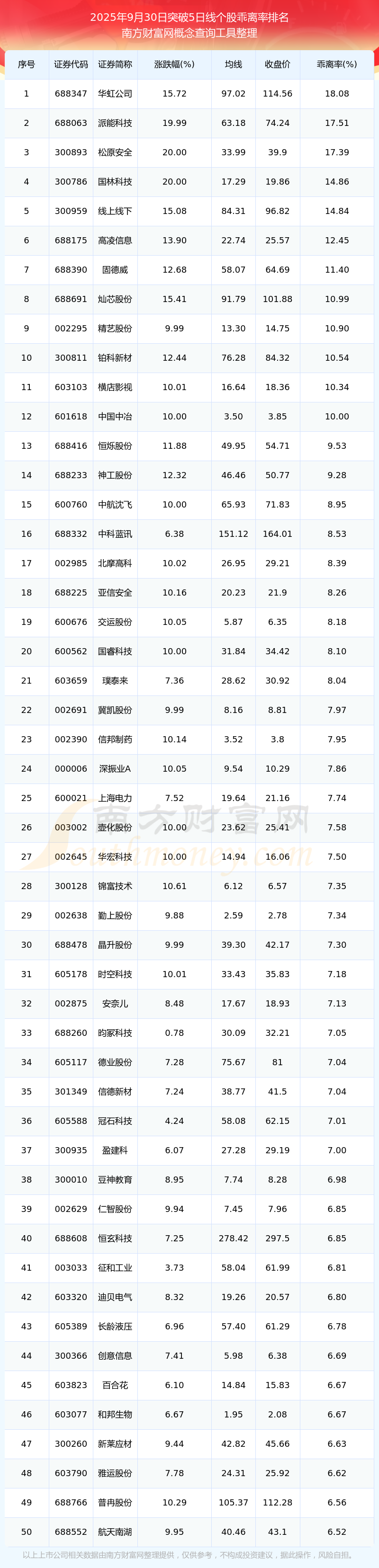Viewport: 379px width, 1568px height.
Task: Click stock name 征和工业
Action: pyautogui.click(x=115, y=1268)
